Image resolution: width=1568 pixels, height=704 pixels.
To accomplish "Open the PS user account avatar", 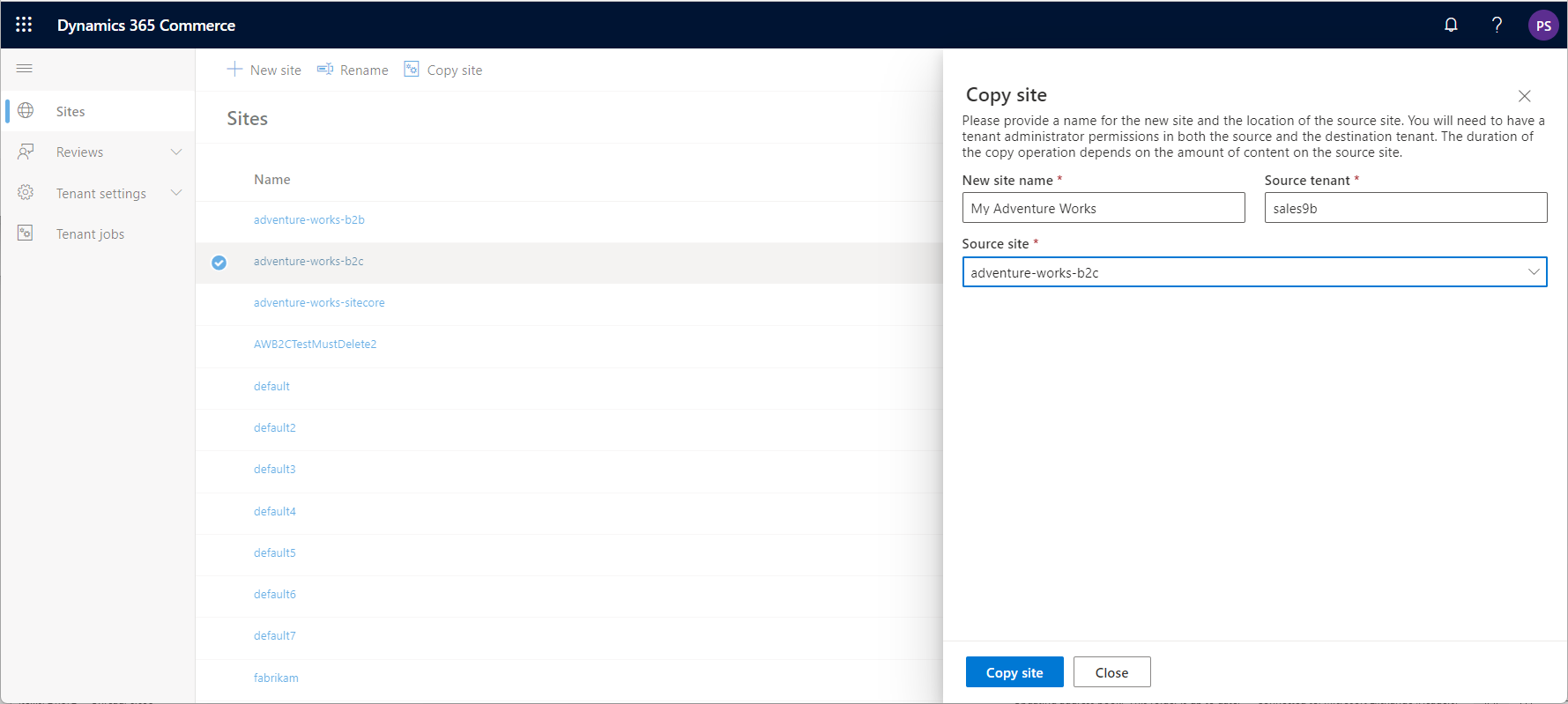I will 1543,26.
